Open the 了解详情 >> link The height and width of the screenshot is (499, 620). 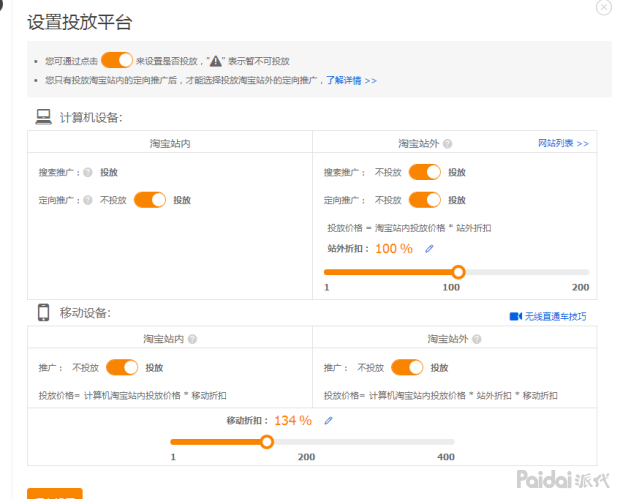[351, 80]
